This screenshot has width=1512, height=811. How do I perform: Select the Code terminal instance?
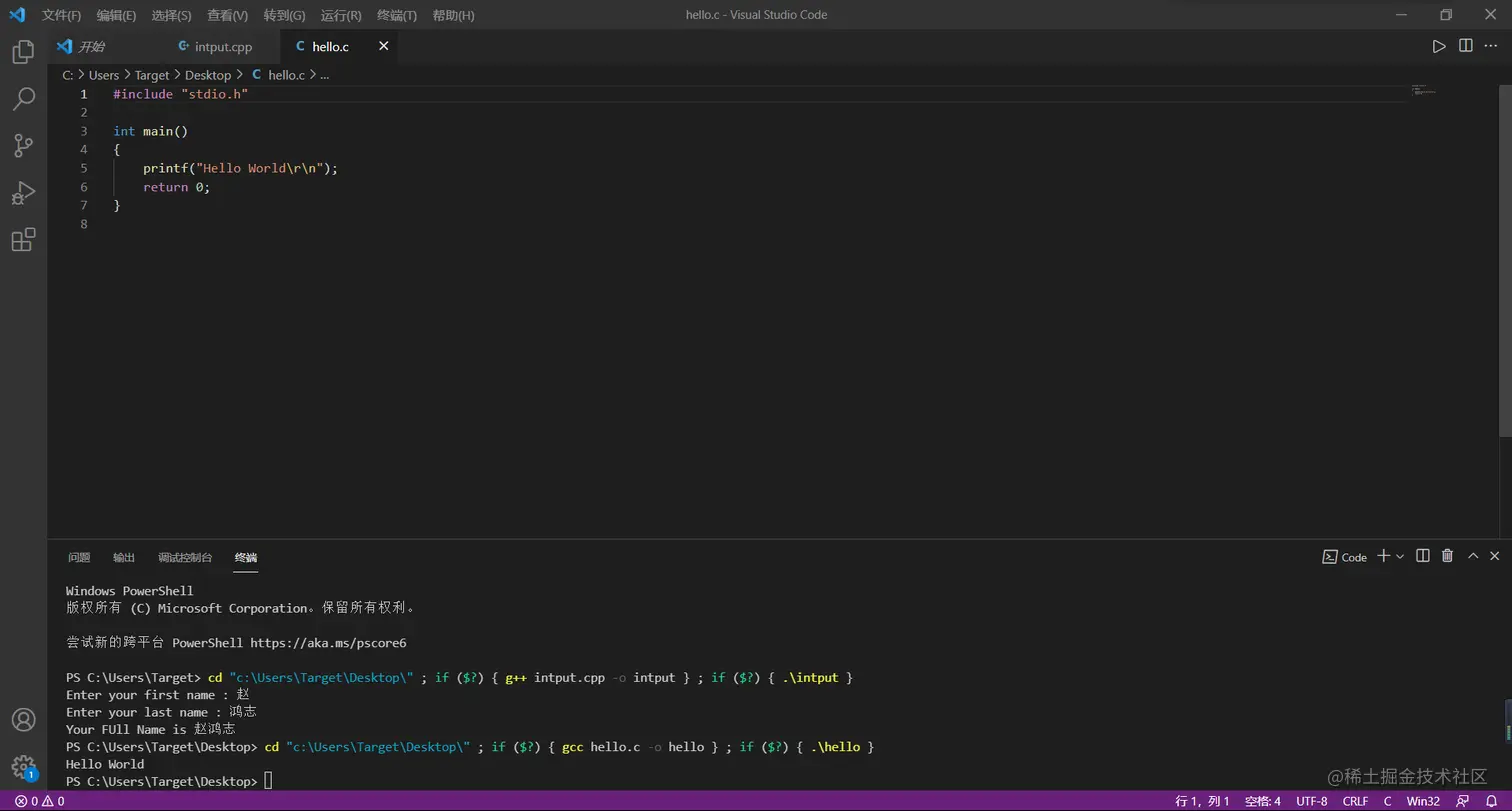click(1345, 557)
